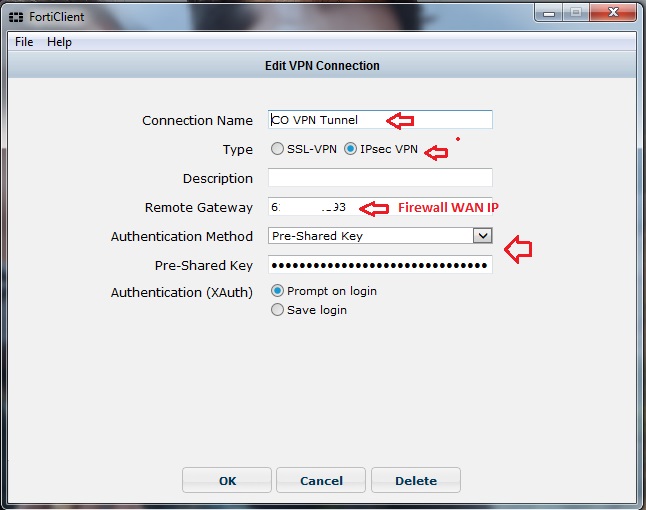
Task: Click the Description text field
Action: click(x=380, y=178)
